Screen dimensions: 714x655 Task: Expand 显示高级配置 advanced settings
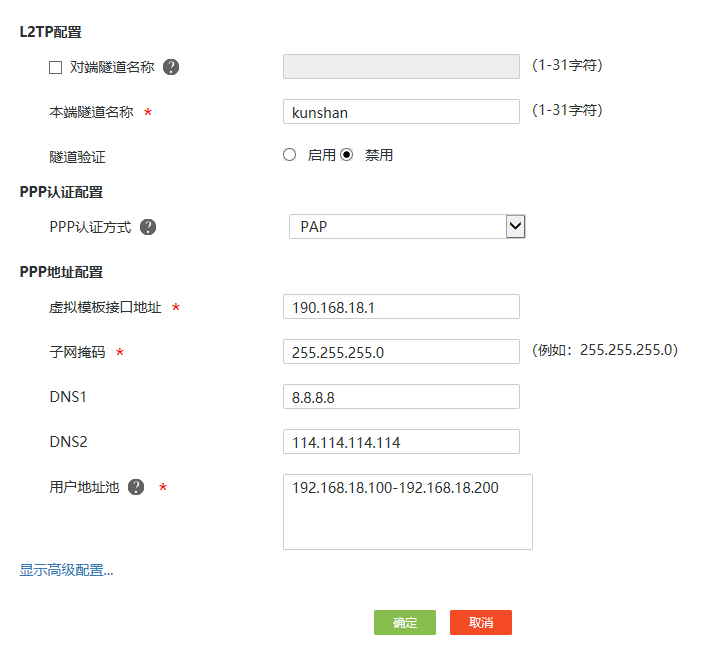click(x=66, y=570)
